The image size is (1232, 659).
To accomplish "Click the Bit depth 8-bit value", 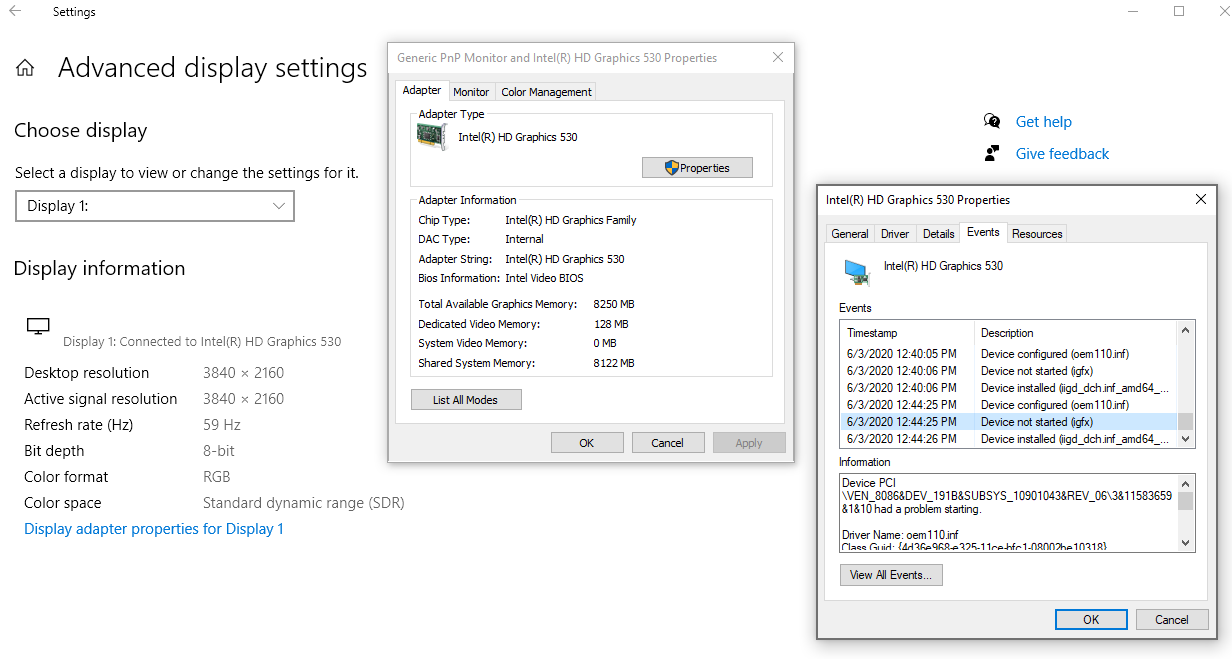I will click(219, 451).
